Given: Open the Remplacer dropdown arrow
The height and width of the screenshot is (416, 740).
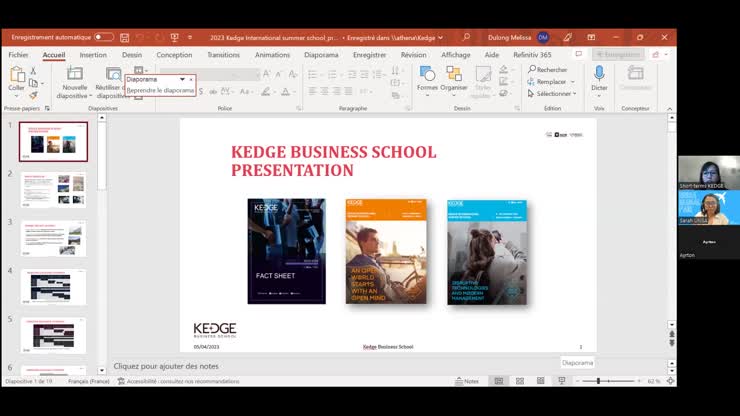Looking at the screenshot, I should coord(573,82).
